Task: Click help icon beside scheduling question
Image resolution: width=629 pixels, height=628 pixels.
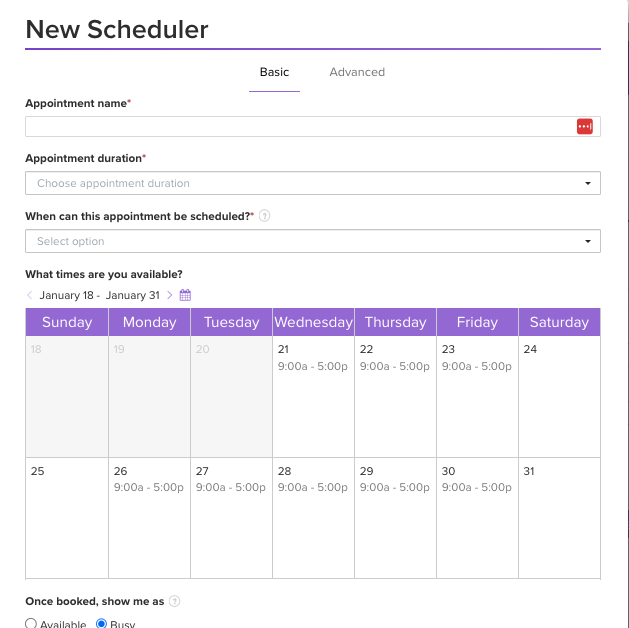Action: click(x=264, y=216)
